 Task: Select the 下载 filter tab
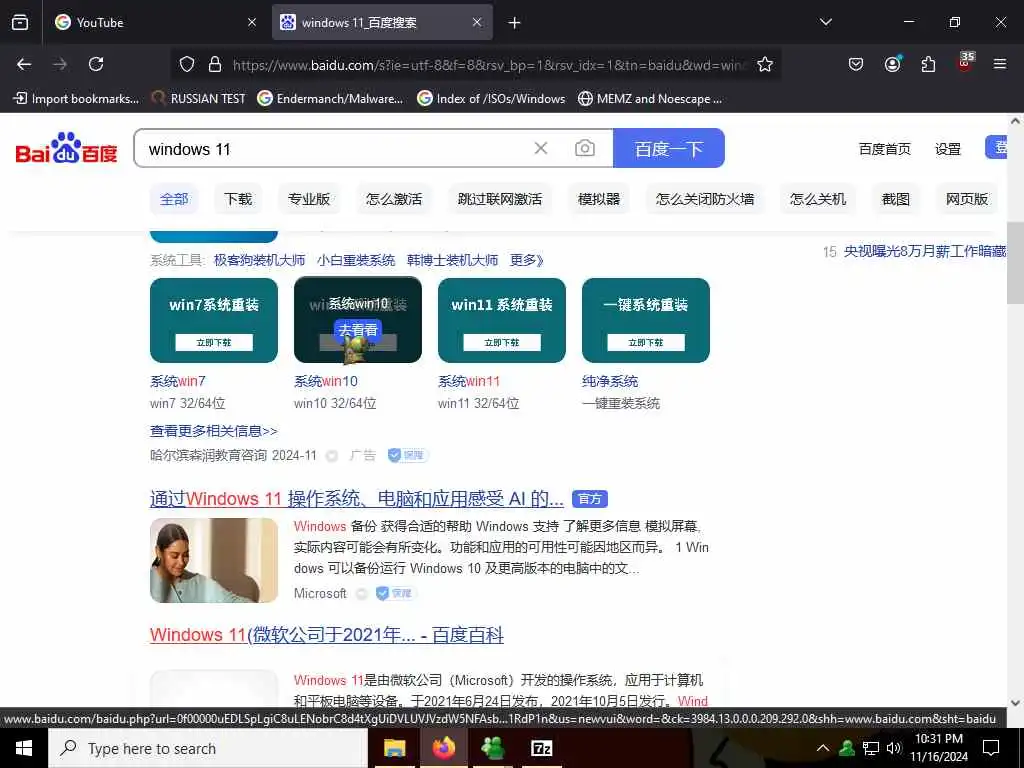tap(238, 199)
